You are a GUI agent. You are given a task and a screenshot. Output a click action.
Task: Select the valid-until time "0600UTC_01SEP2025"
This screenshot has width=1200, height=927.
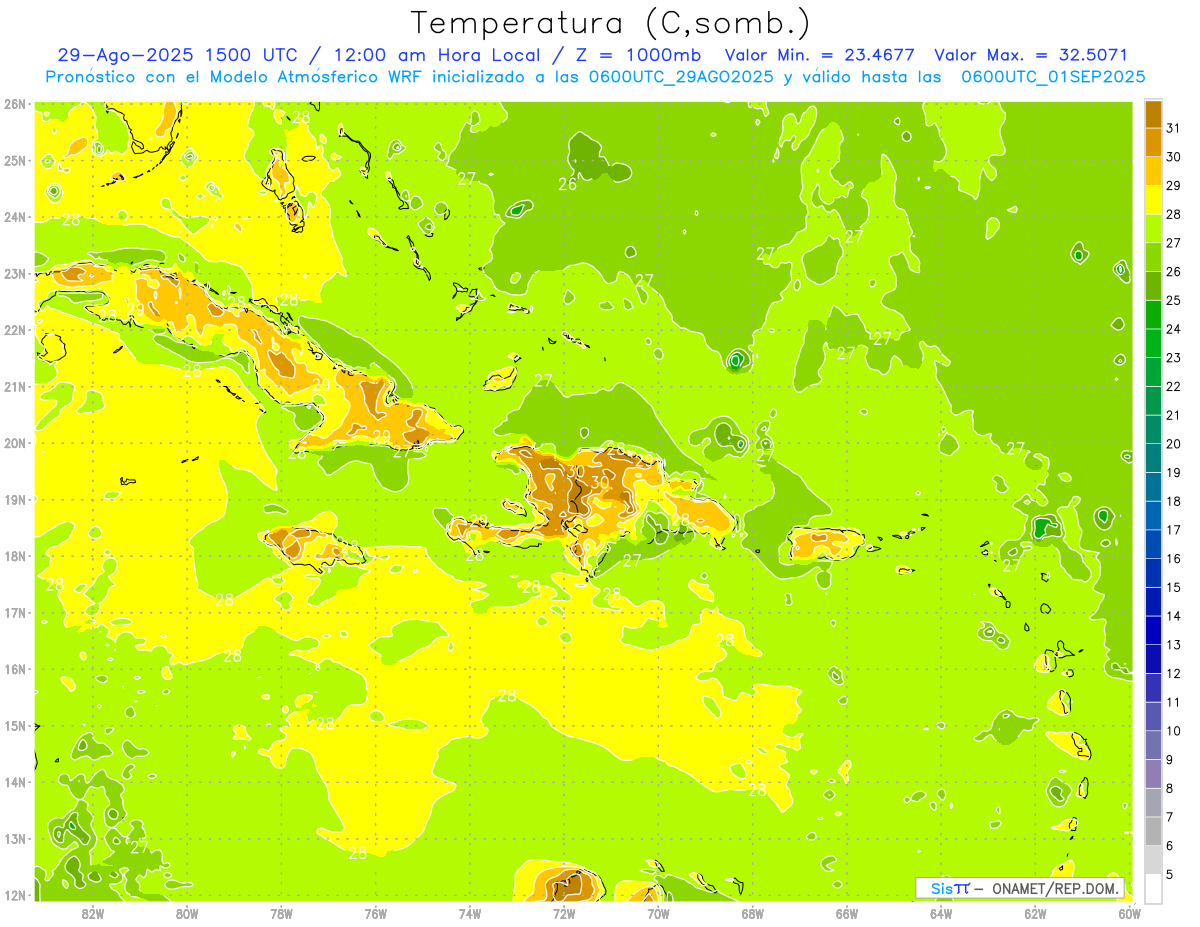click(x=1054, y=77)
